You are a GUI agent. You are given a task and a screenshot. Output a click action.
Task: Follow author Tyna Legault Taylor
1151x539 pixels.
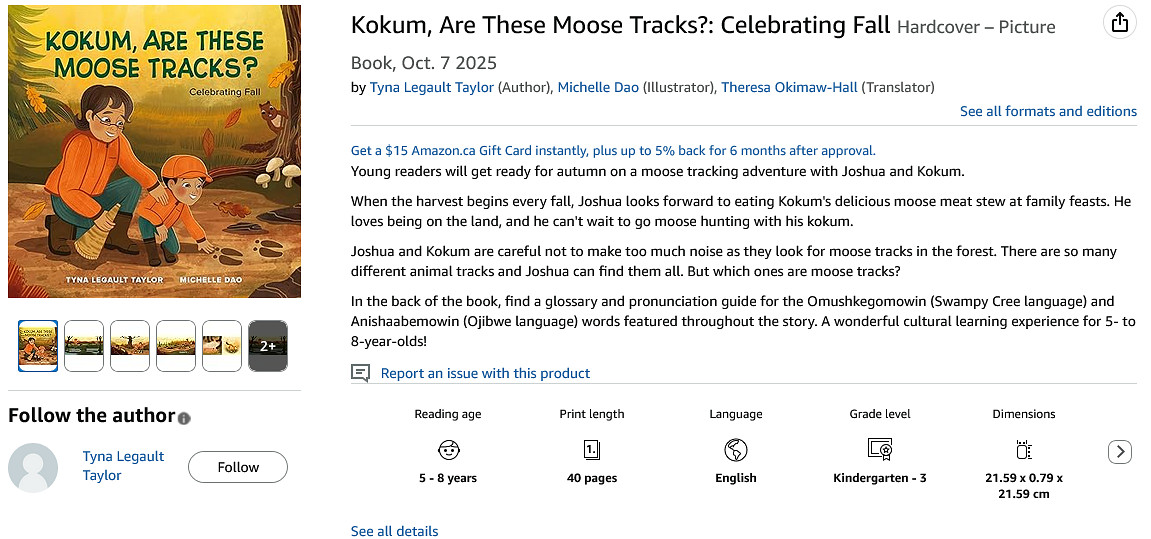click(238, 467)
